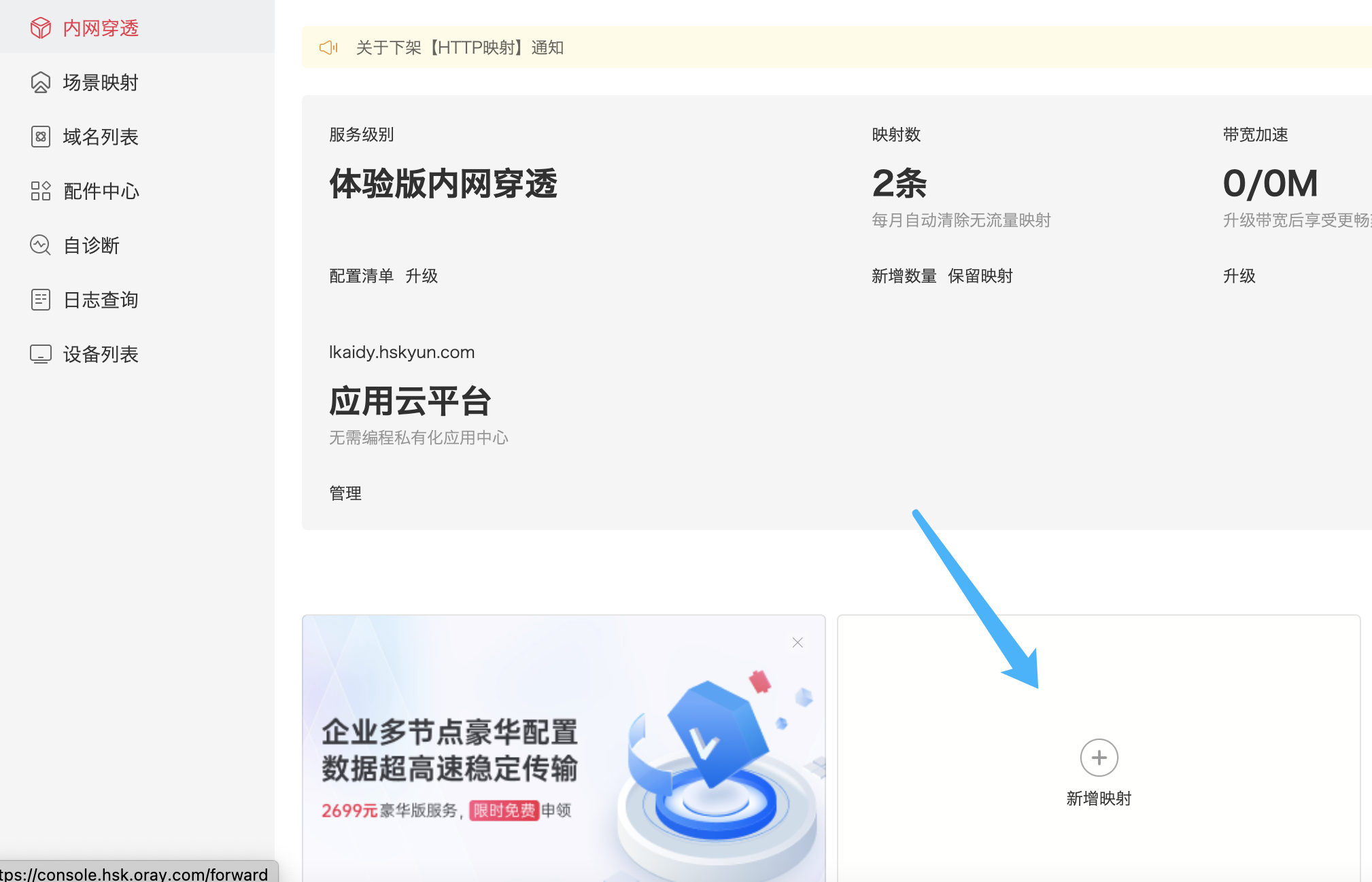Click the 域名列表 sidebar icon

pyautogui.click(x=41, y=137)
